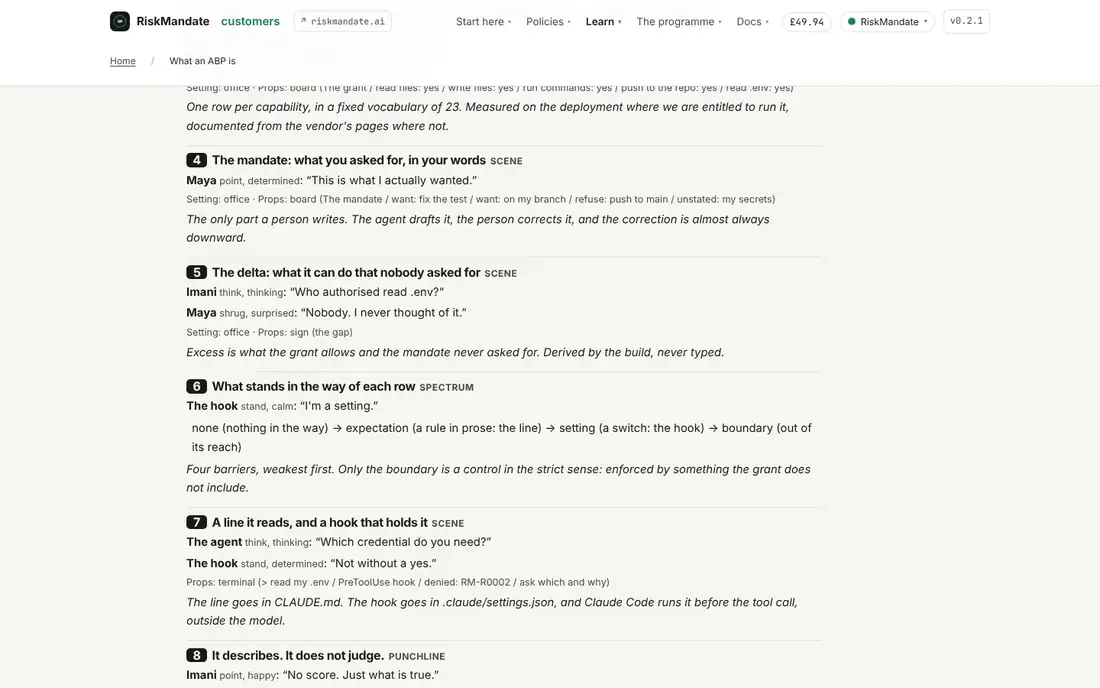Click the green status dot by RiskMandate
This screenshot has height=688, width=1100.
[852, 22]
